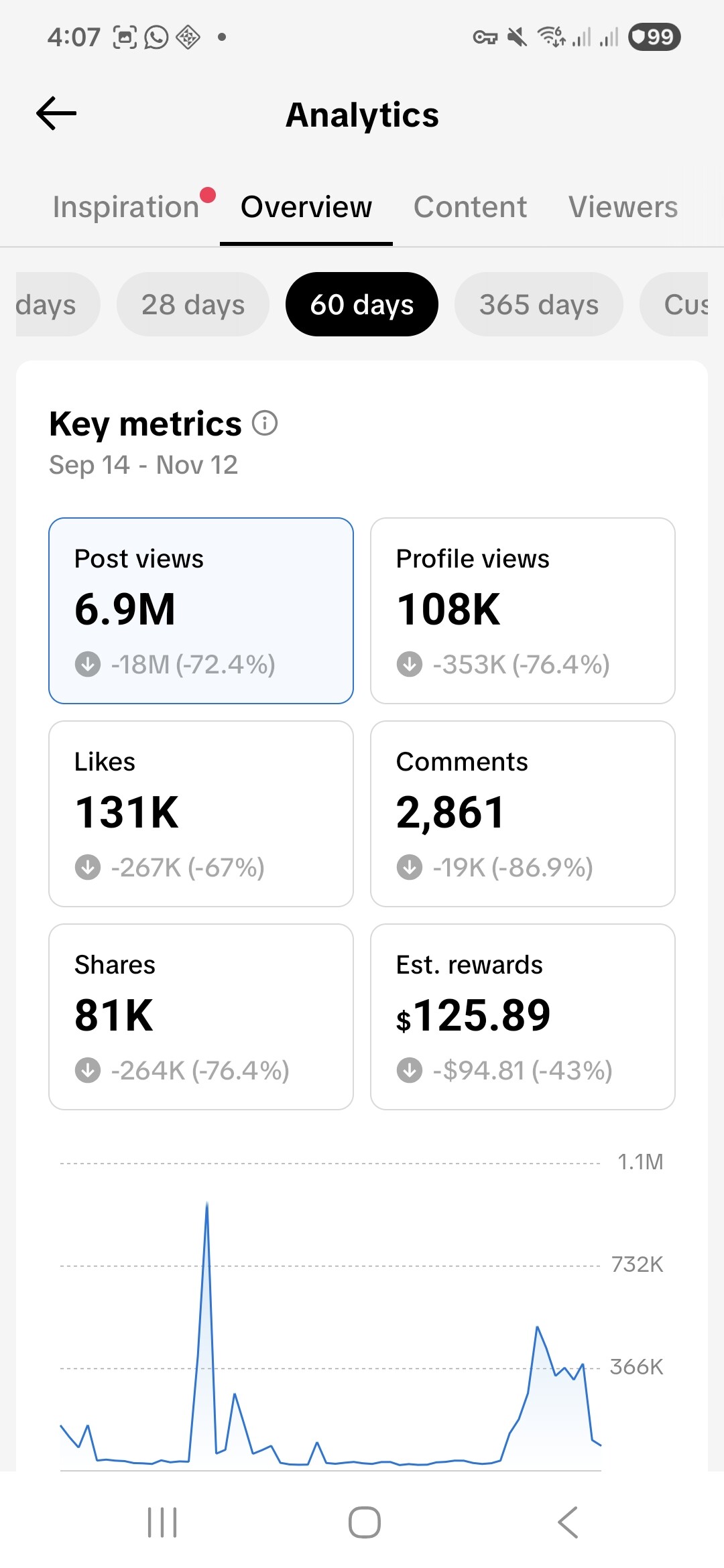Open the Key metrics info icon

click(265, 423)
